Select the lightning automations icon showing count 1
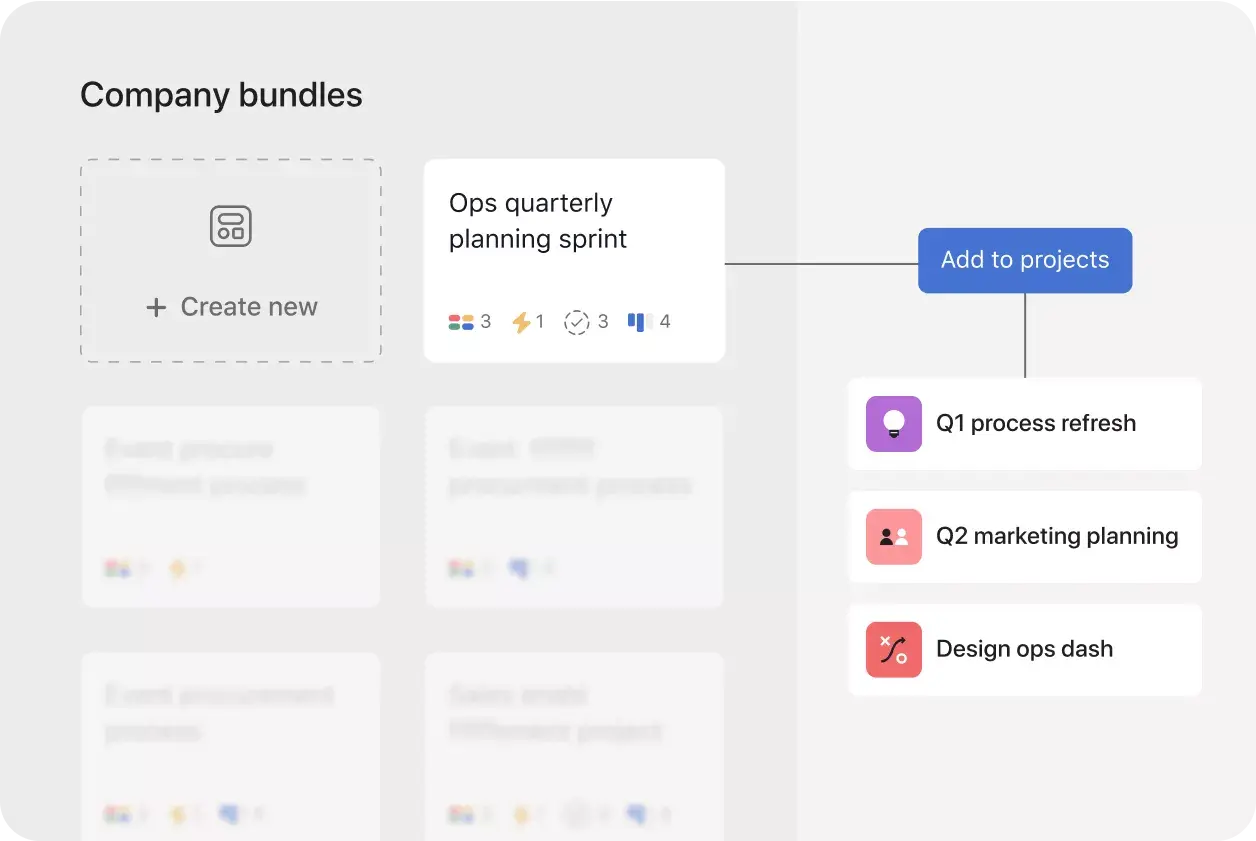 click(x=521, y=321)
